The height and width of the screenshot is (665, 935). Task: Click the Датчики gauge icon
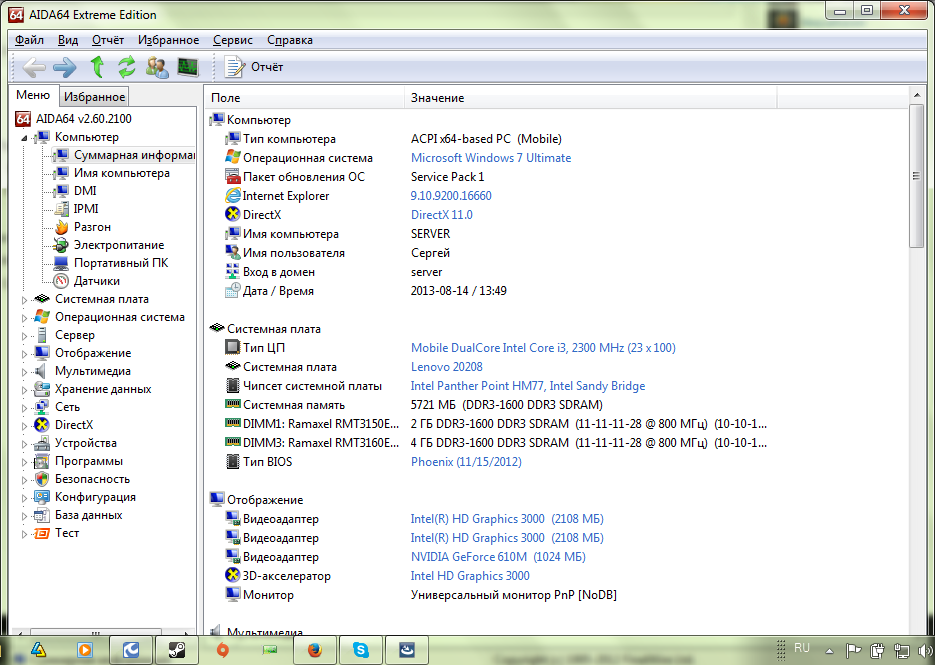tap(61, 281)
